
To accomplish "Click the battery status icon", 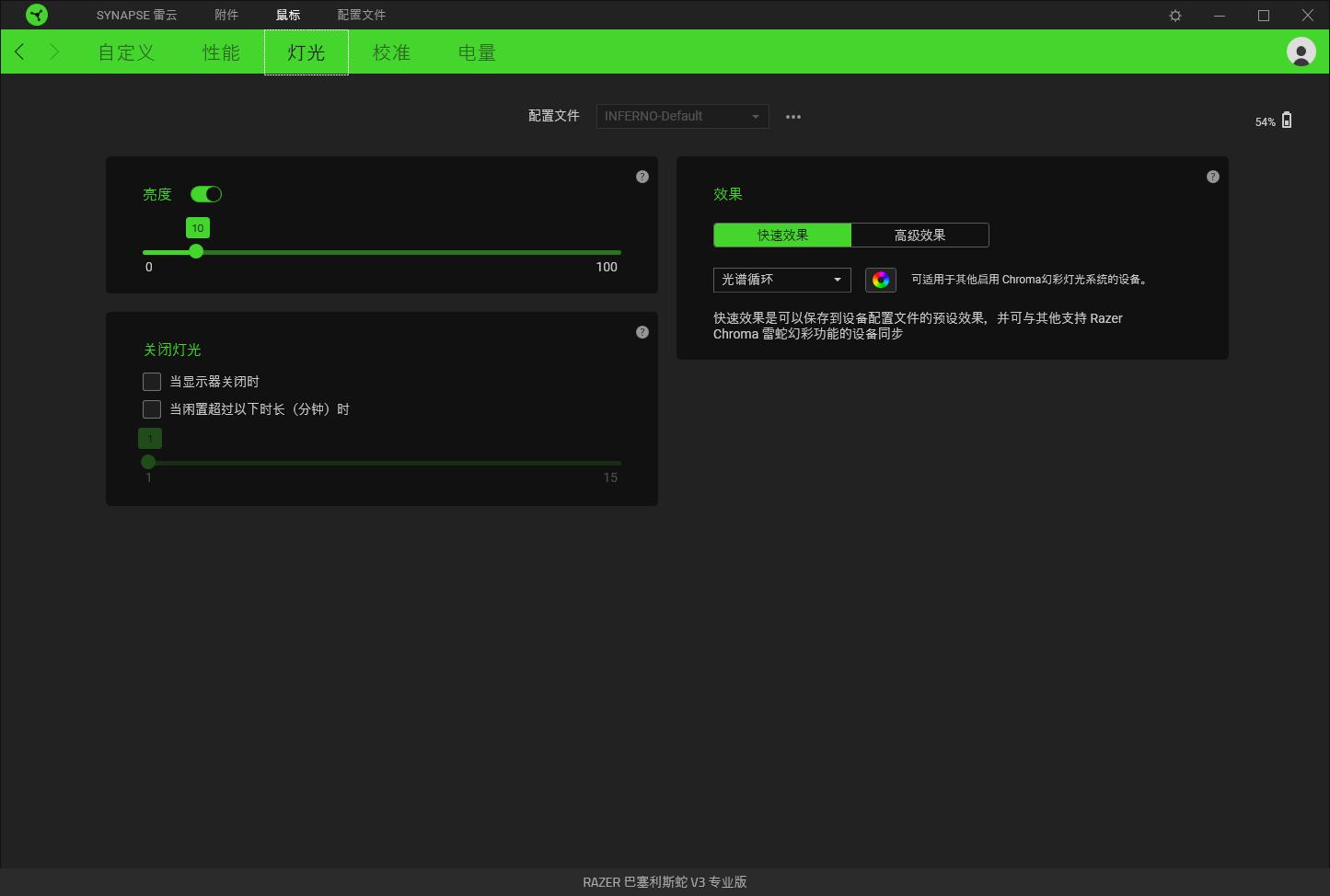I will click(x=1287, y=121).
